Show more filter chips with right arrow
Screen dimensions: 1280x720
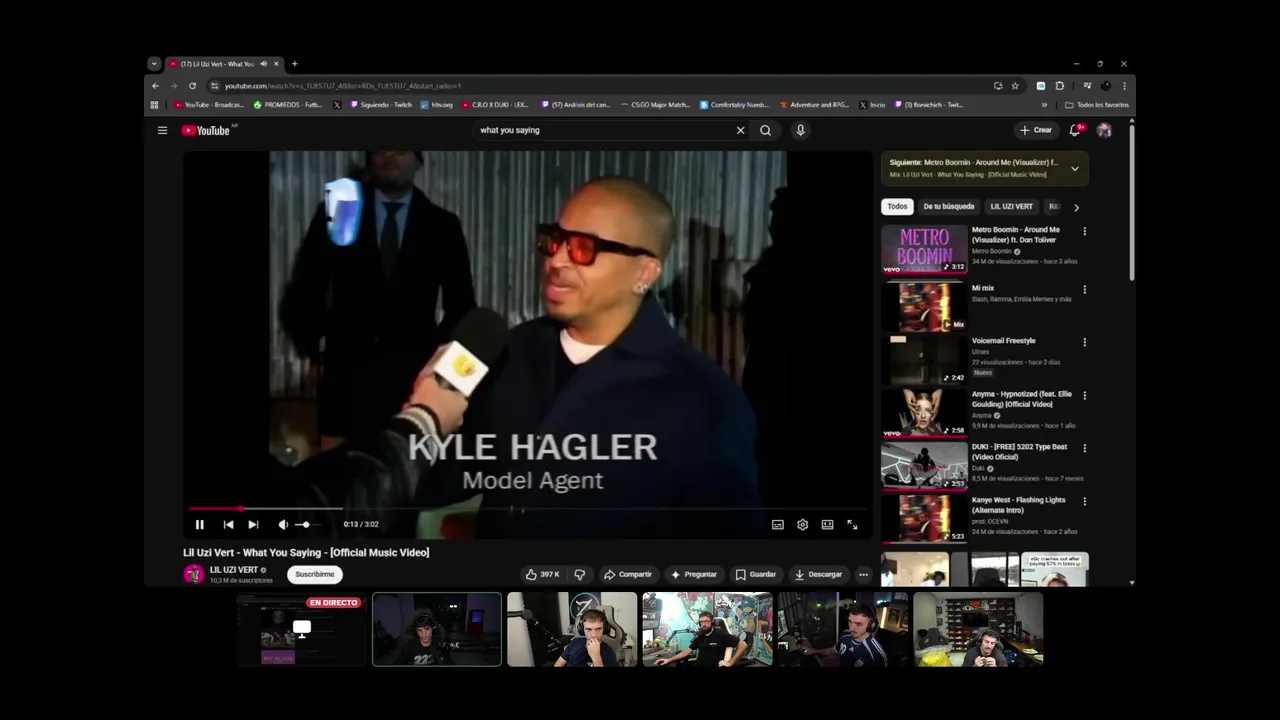pyautogui.click(x=1076, y=207)
